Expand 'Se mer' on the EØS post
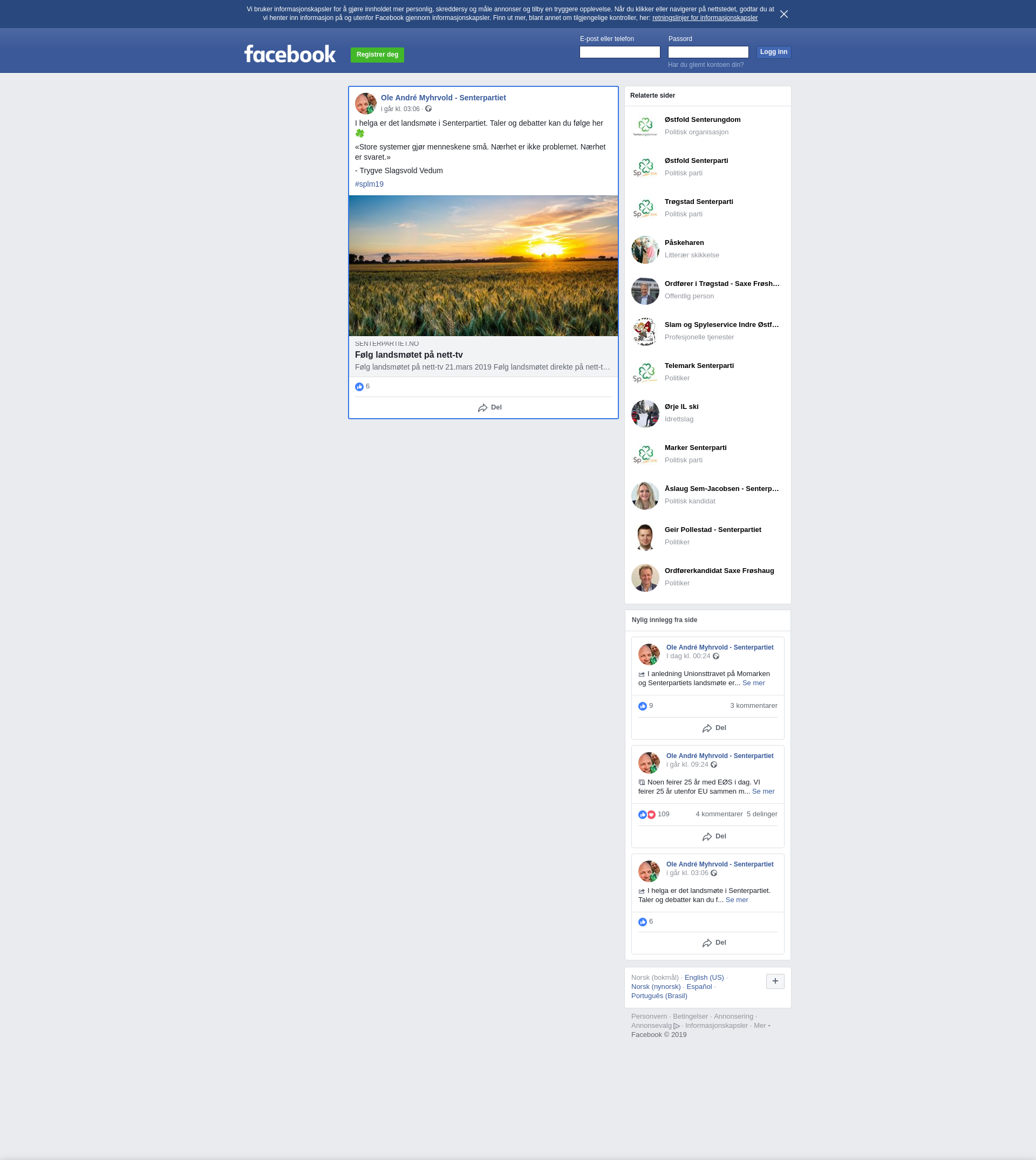 pyautogui.click(x=763, y=791)
